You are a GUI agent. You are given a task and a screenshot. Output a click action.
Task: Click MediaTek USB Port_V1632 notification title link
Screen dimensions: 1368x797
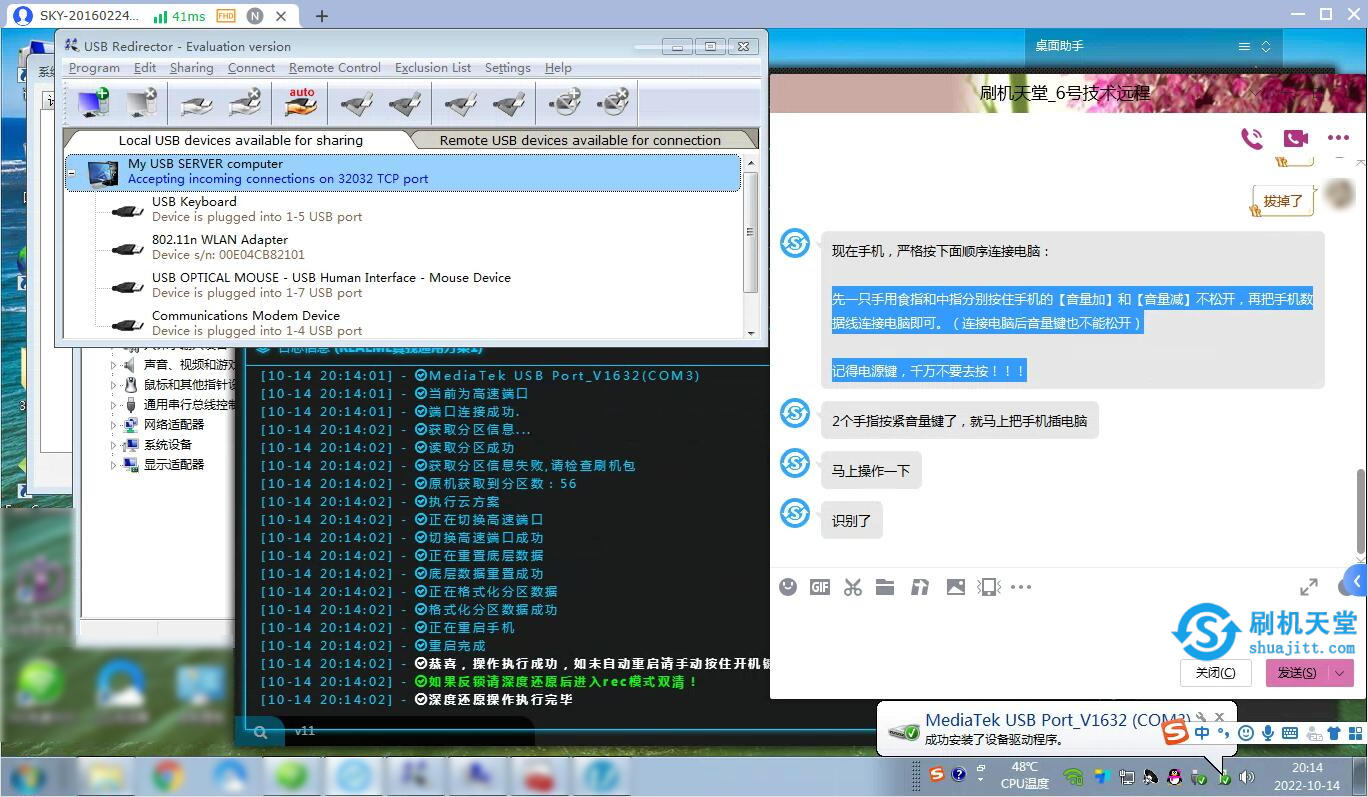(x=1058, y=720)
